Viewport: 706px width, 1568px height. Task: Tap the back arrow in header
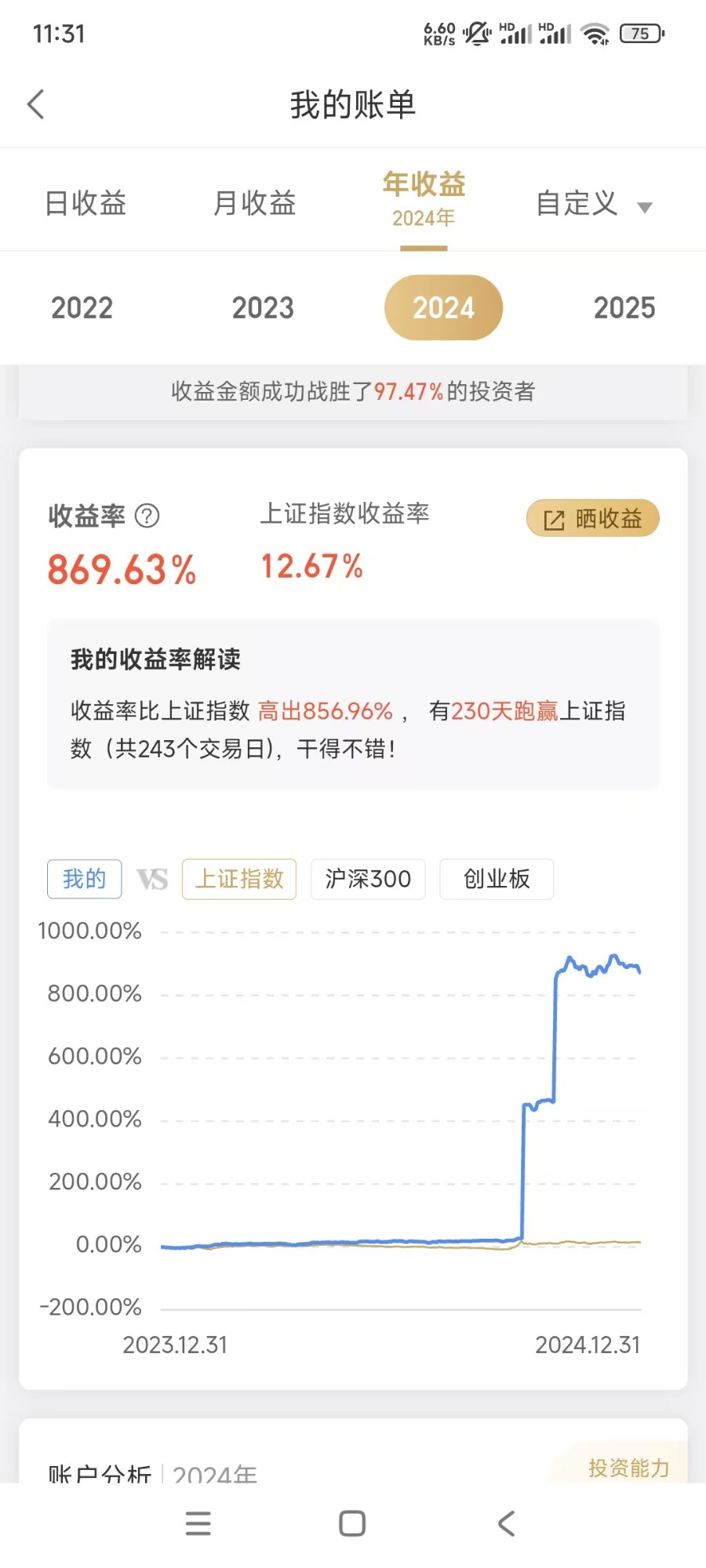coord(36,104)
